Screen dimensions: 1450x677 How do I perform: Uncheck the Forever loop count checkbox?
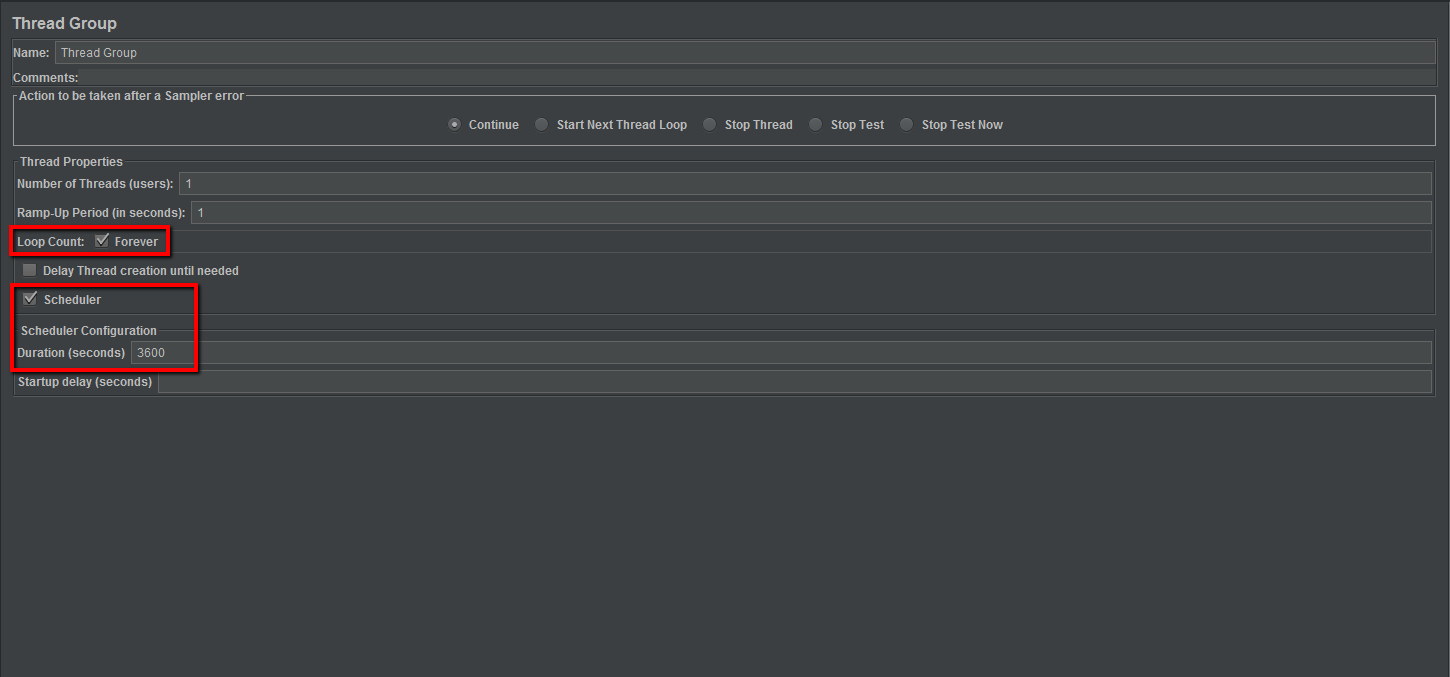[x=102, y=241]
